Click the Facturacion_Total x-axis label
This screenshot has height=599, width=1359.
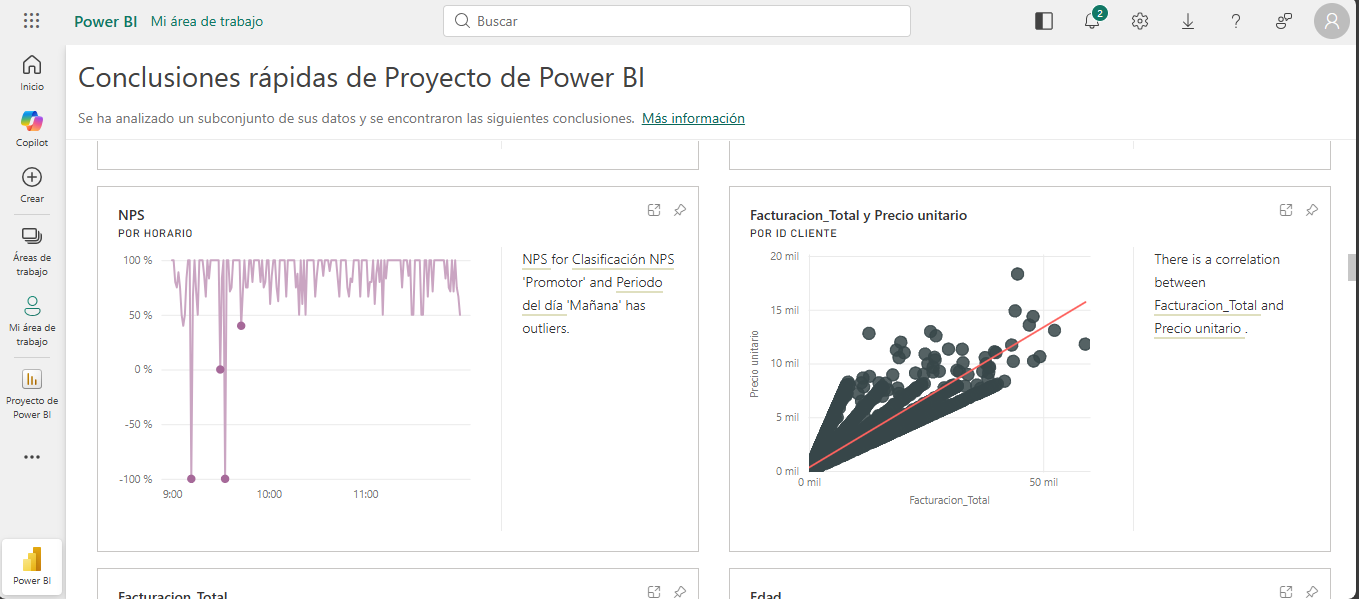pos(949,499)
